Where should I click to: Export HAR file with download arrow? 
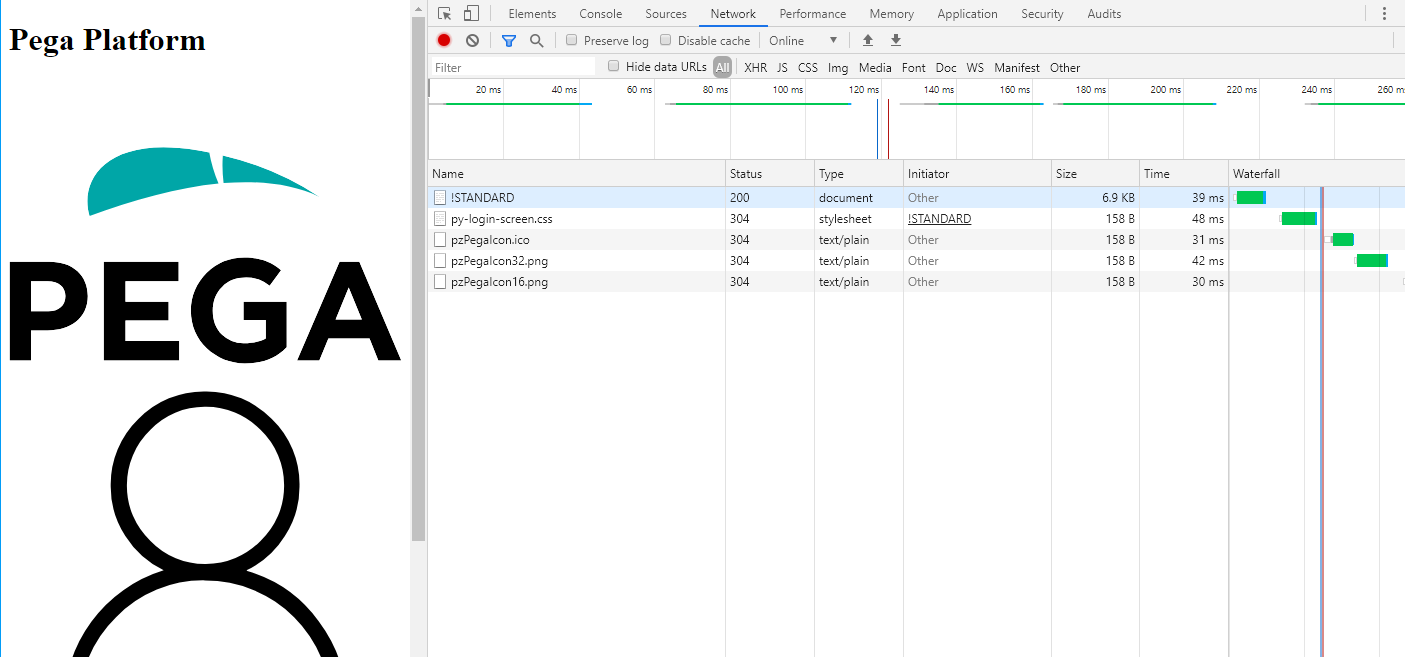point(896,40)
